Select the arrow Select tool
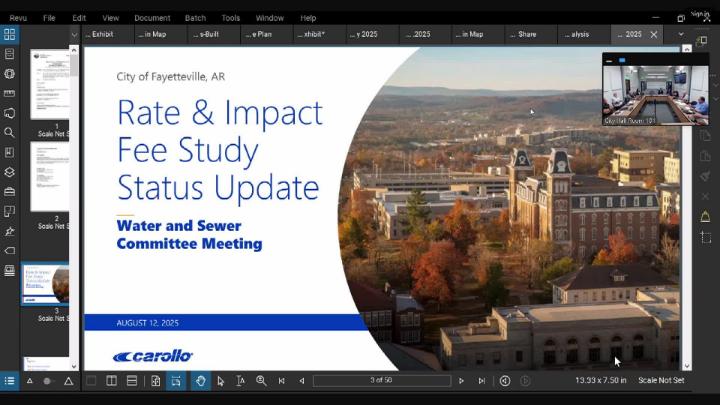720x405 pixels. point(220,381)
